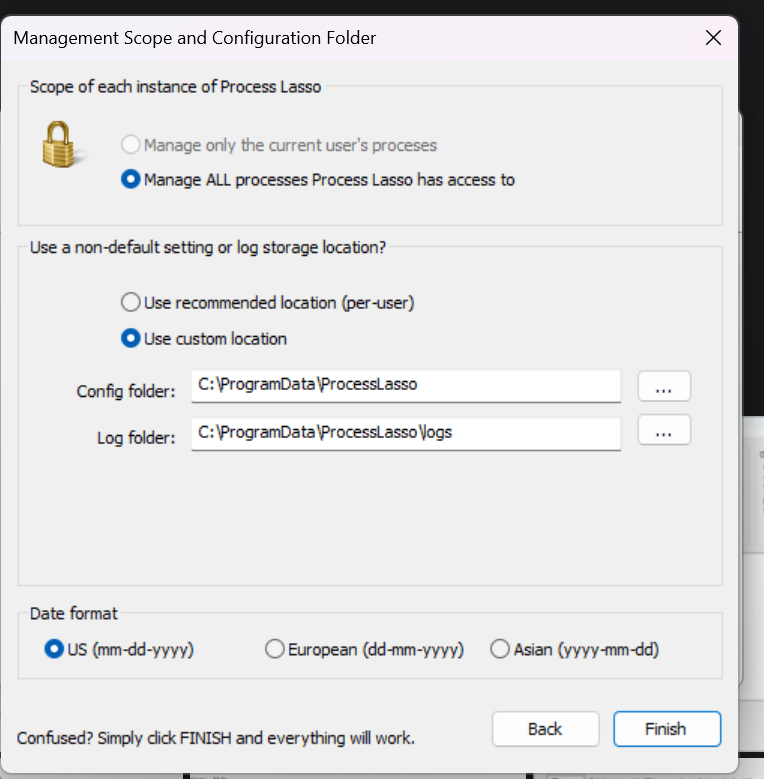Screen dimensions: 764x779
Task: Click the dialog title 'Management Scope and Configuration Folder'
Action: pyautogui.click(x=195, y=38)
